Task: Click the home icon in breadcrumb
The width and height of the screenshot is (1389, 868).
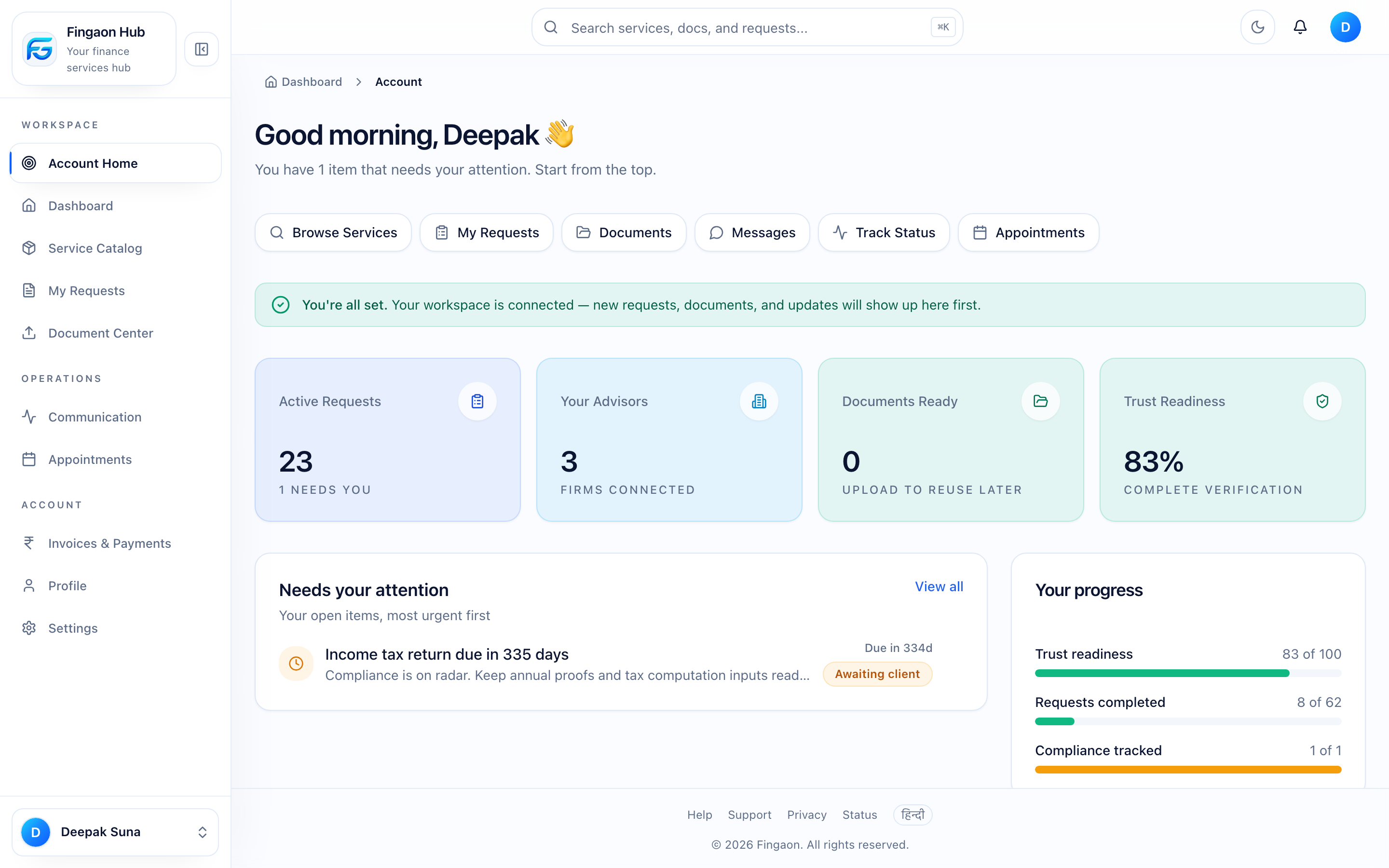Action: point(271,81)
